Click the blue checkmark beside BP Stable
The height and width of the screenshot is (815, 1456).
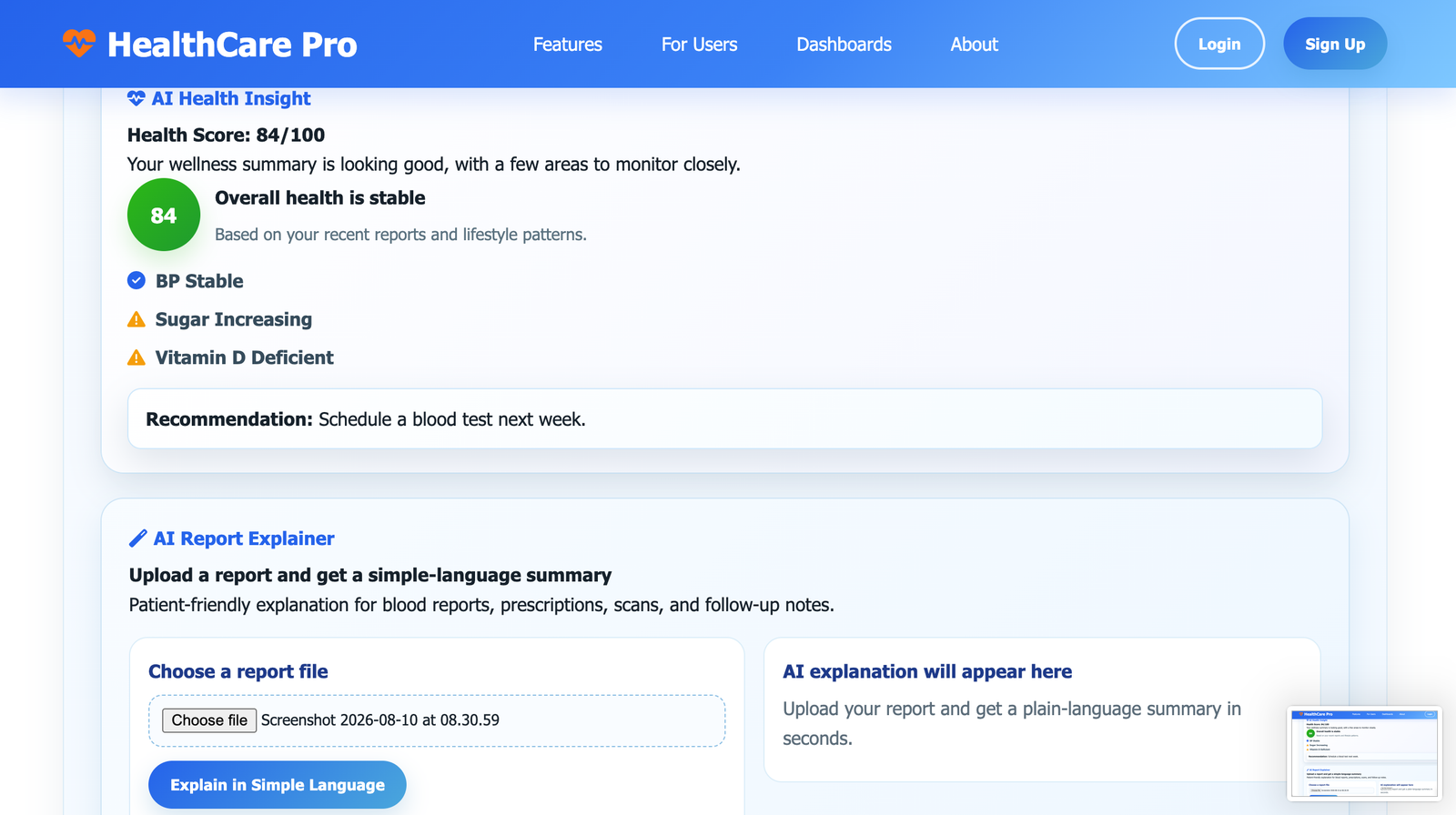(x=136, y=280)
